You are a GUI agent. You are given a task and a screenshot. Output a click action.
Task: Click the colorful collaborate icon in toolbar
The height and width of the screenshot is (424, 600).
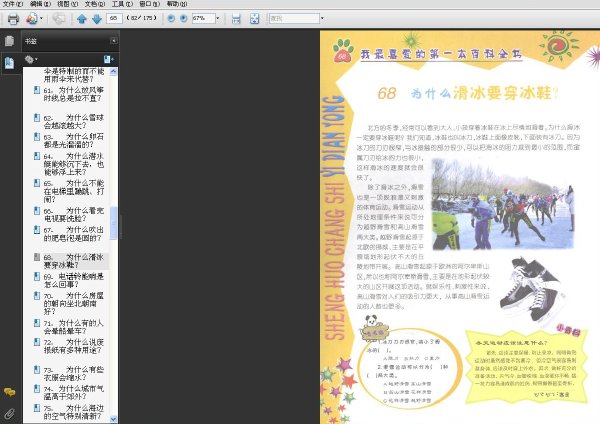pyautogui.click(x=32, y=18)
